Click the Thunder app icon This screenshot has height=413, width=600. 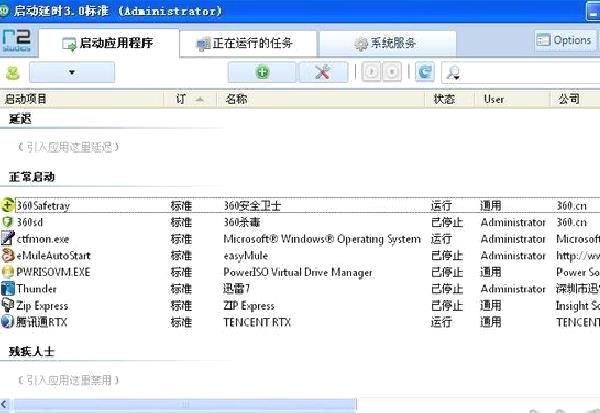coord(8,288)
